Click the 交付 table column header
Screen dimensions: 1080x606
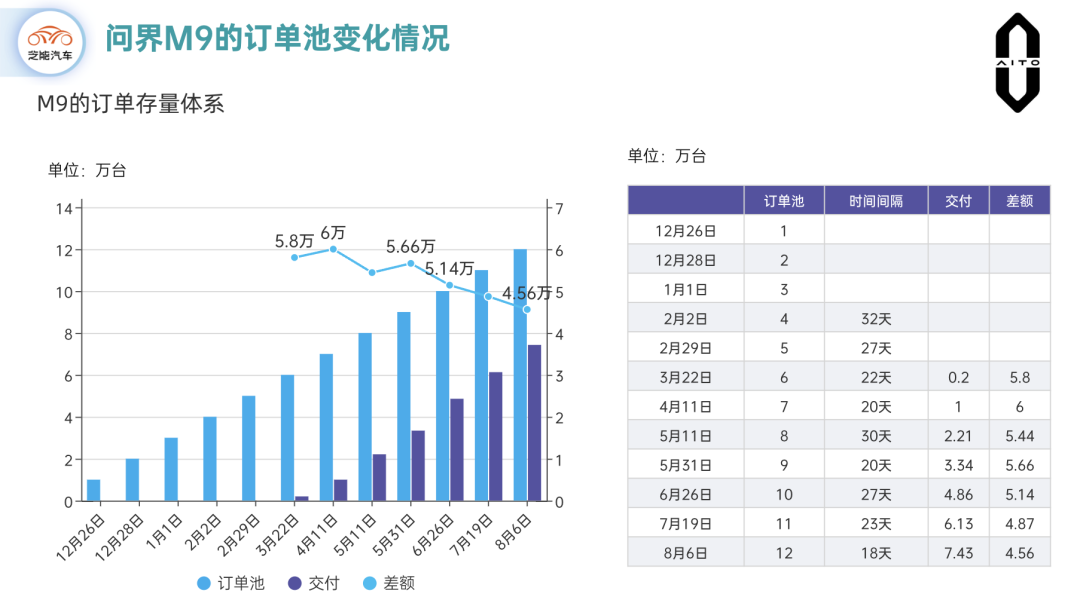tap(958, 201)
